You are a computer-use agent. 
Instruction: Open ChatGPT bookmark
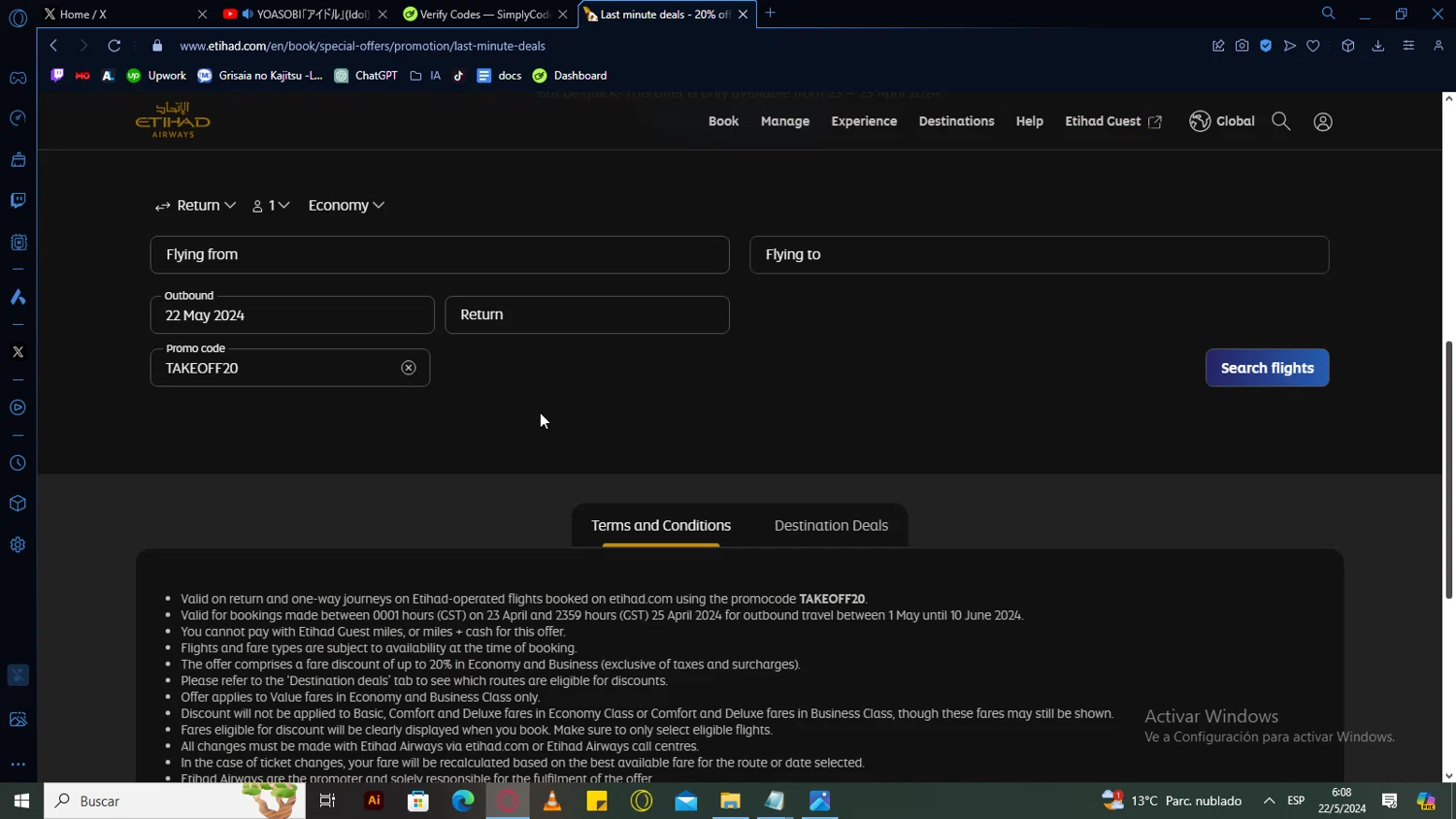(366, 76)
